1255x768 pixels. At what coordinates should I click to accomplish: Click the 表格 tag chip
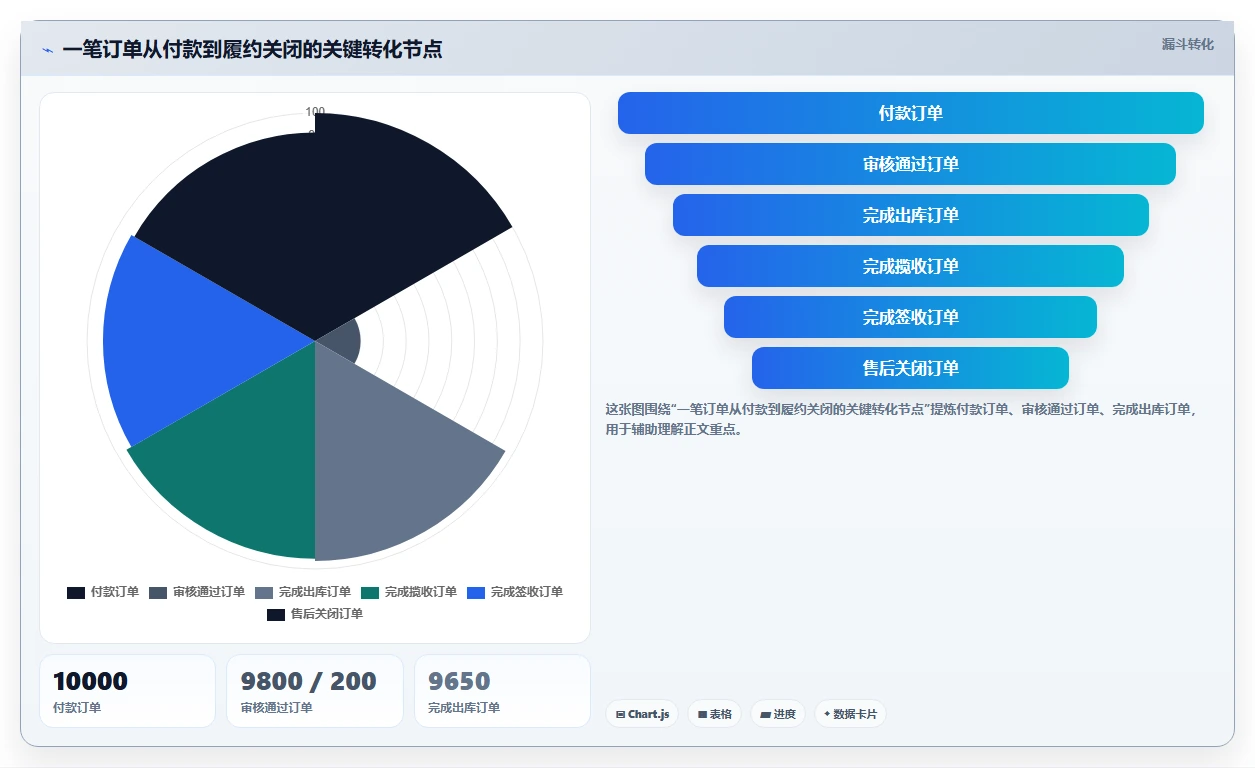pyautogui.click(x=714, y=714)
